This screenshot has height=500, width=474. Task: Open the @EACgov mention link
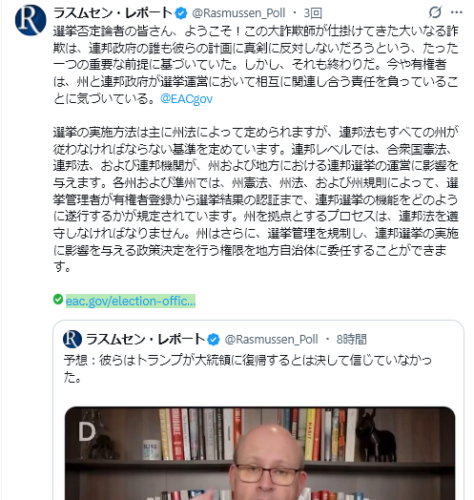tap(186, 99)
